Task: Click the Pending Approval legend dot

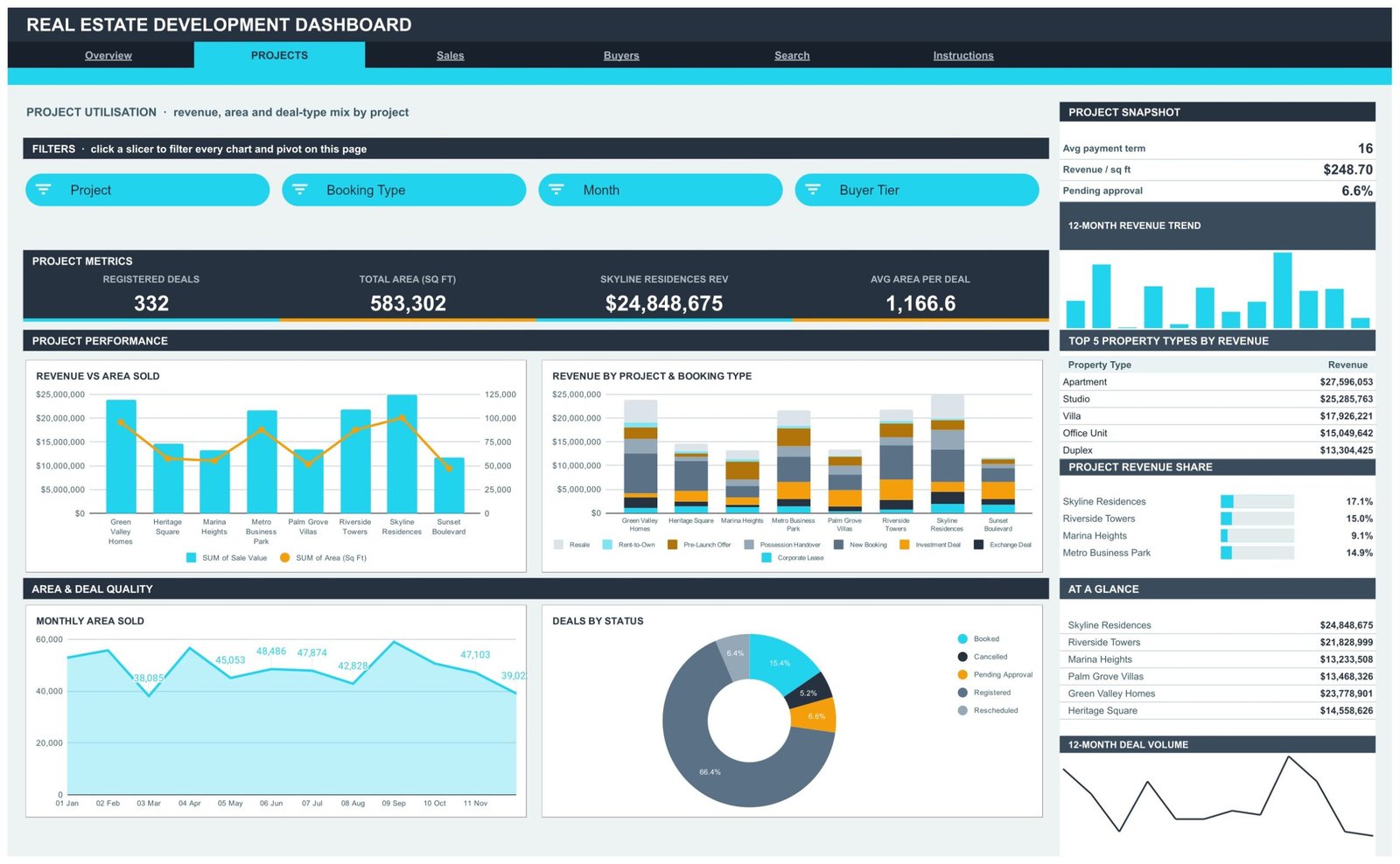Action: (x=962, y=675)
